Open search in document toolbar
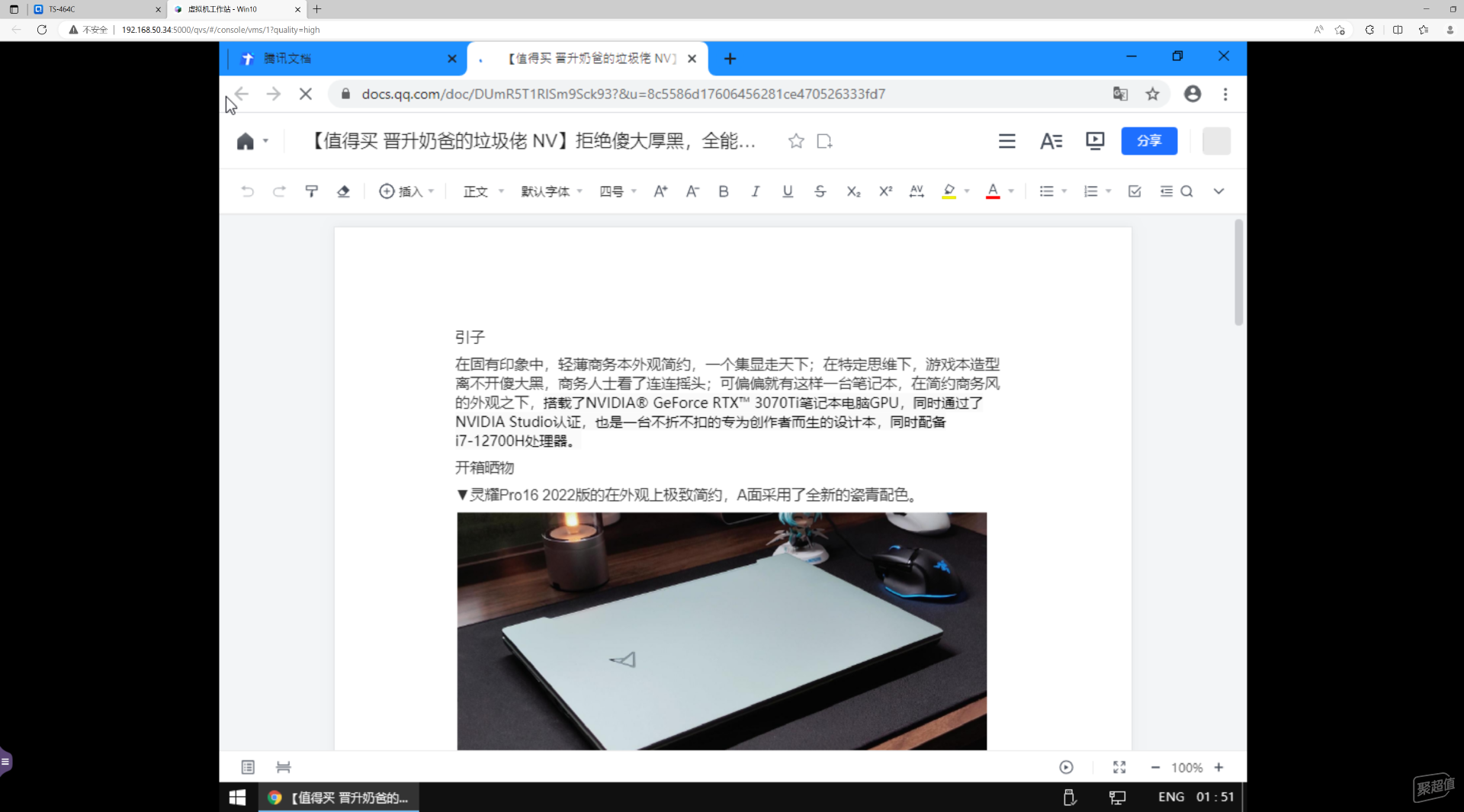1464x812 pixels. pyautogui.click(x=1186, y=191)
